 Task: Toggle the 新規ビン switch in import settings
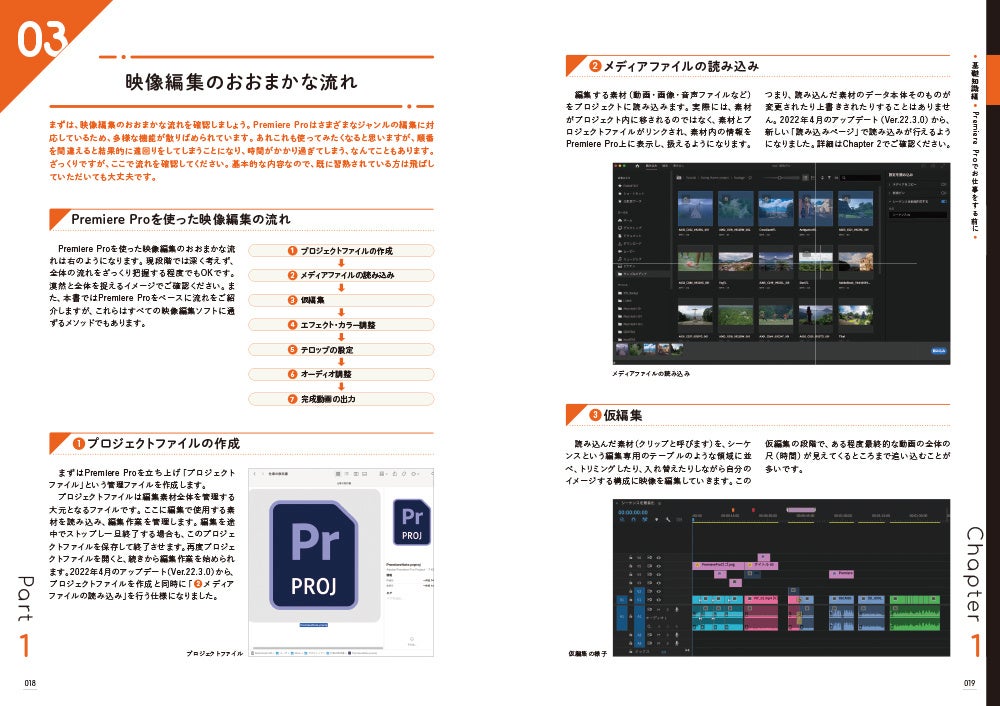(x=943, y=193)
